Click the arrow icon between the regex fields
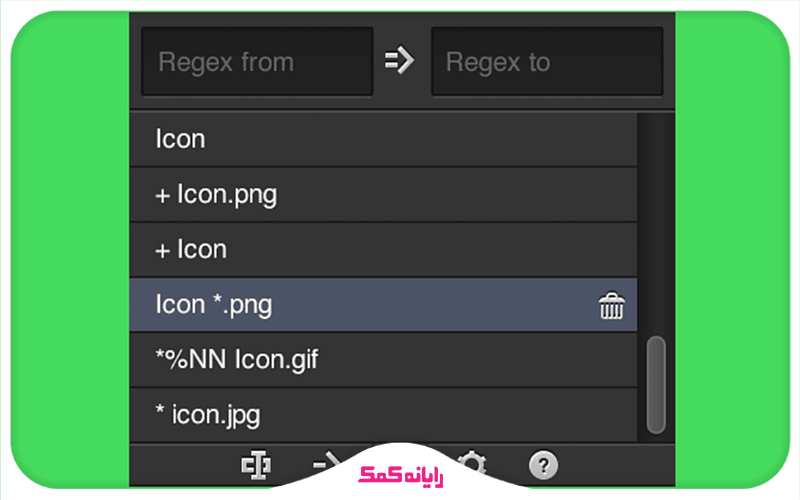 tap(399, 61)
